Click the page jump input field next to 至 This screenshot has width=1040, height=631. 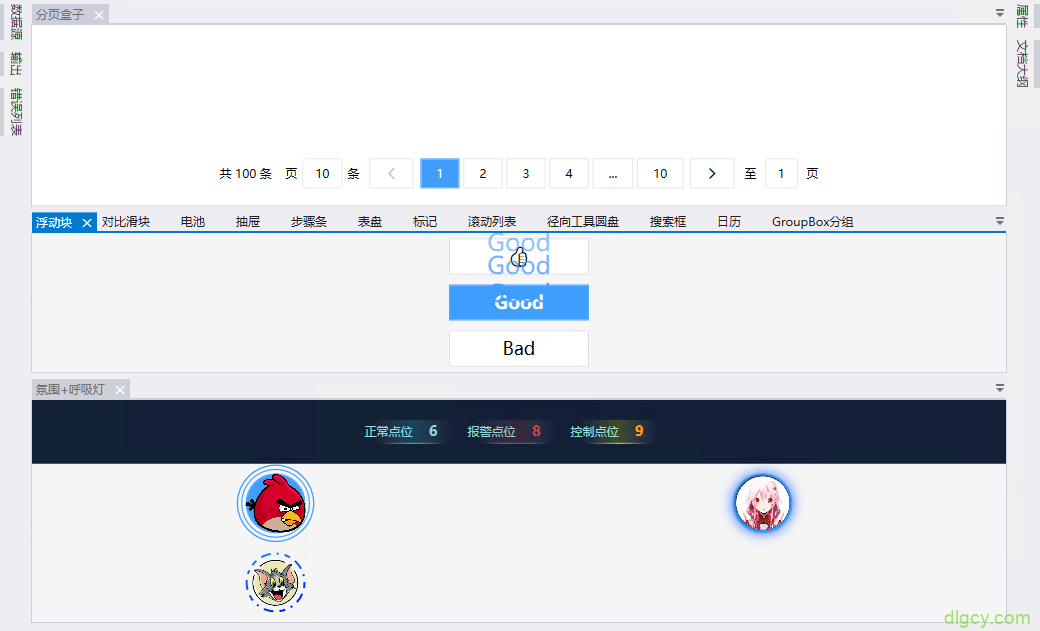coord(781,173)
